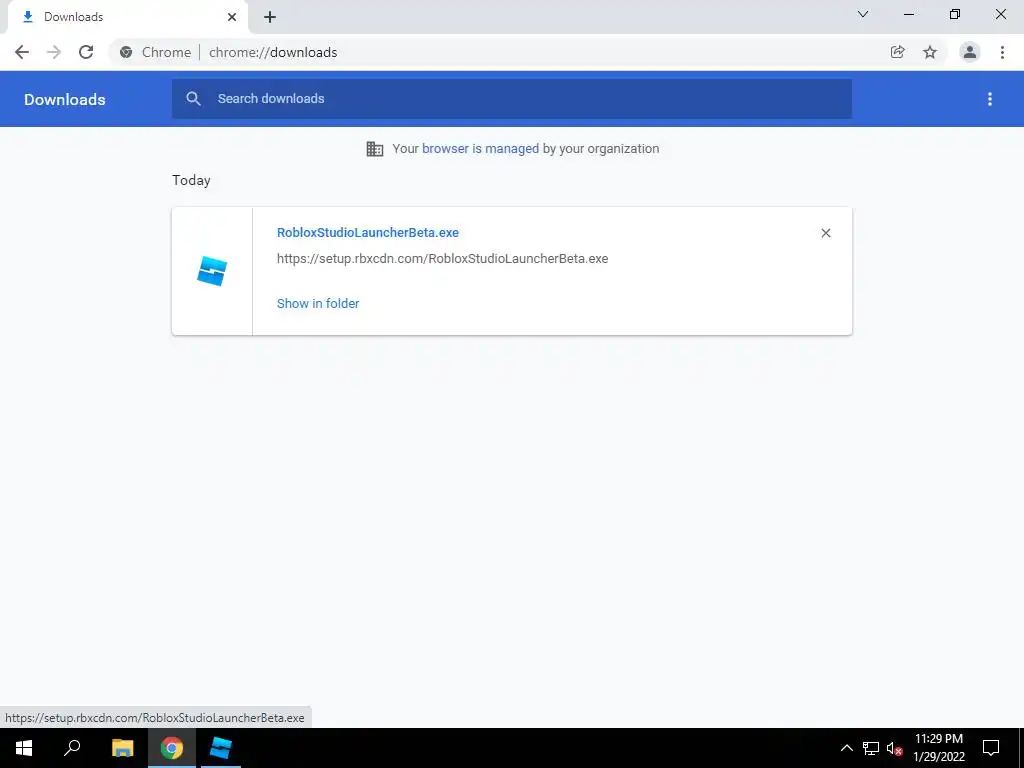Share this page icon in address bar
1024x768 pixels.
[x=897, y=52]
